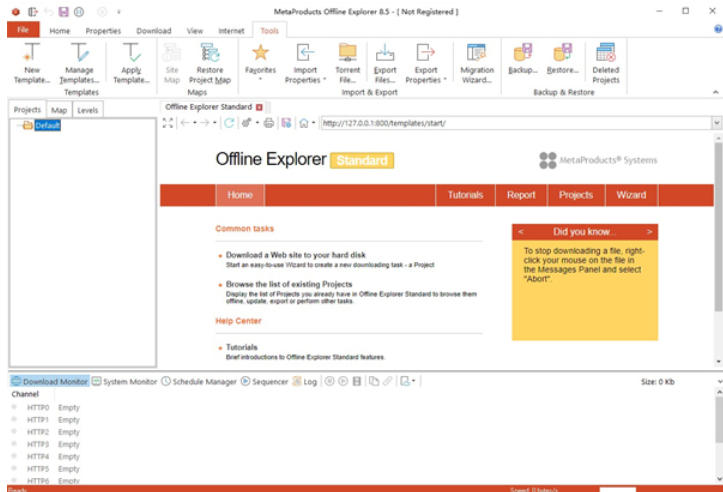Click the save icon in quick access toolbar
The image size is (723, 492).
tap(64, 12)
